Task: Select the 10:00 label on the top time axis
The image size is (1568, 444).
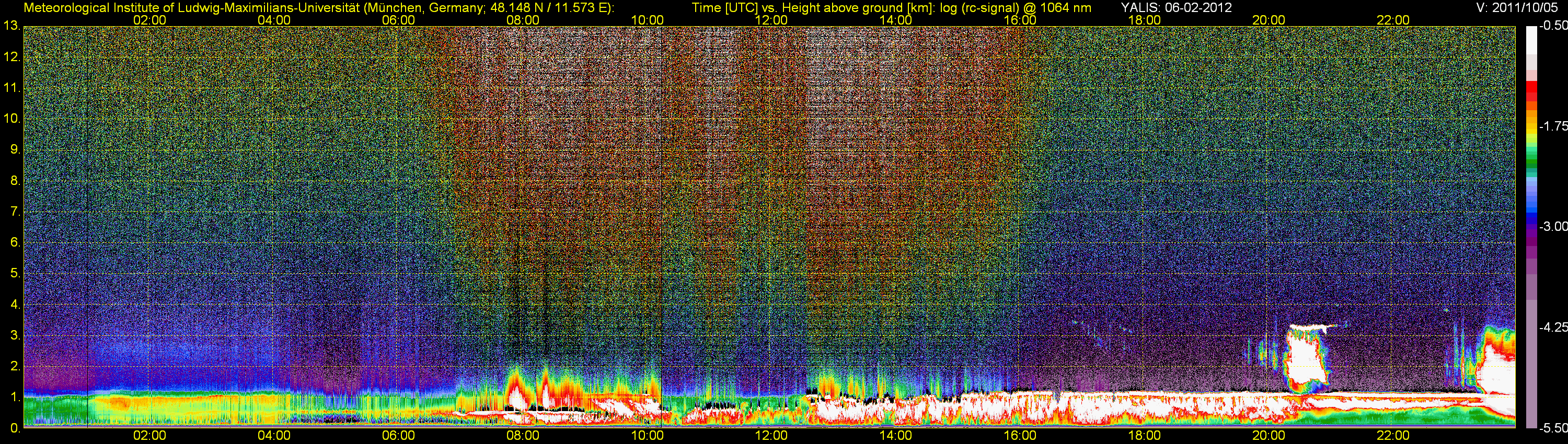Action: 647,20
